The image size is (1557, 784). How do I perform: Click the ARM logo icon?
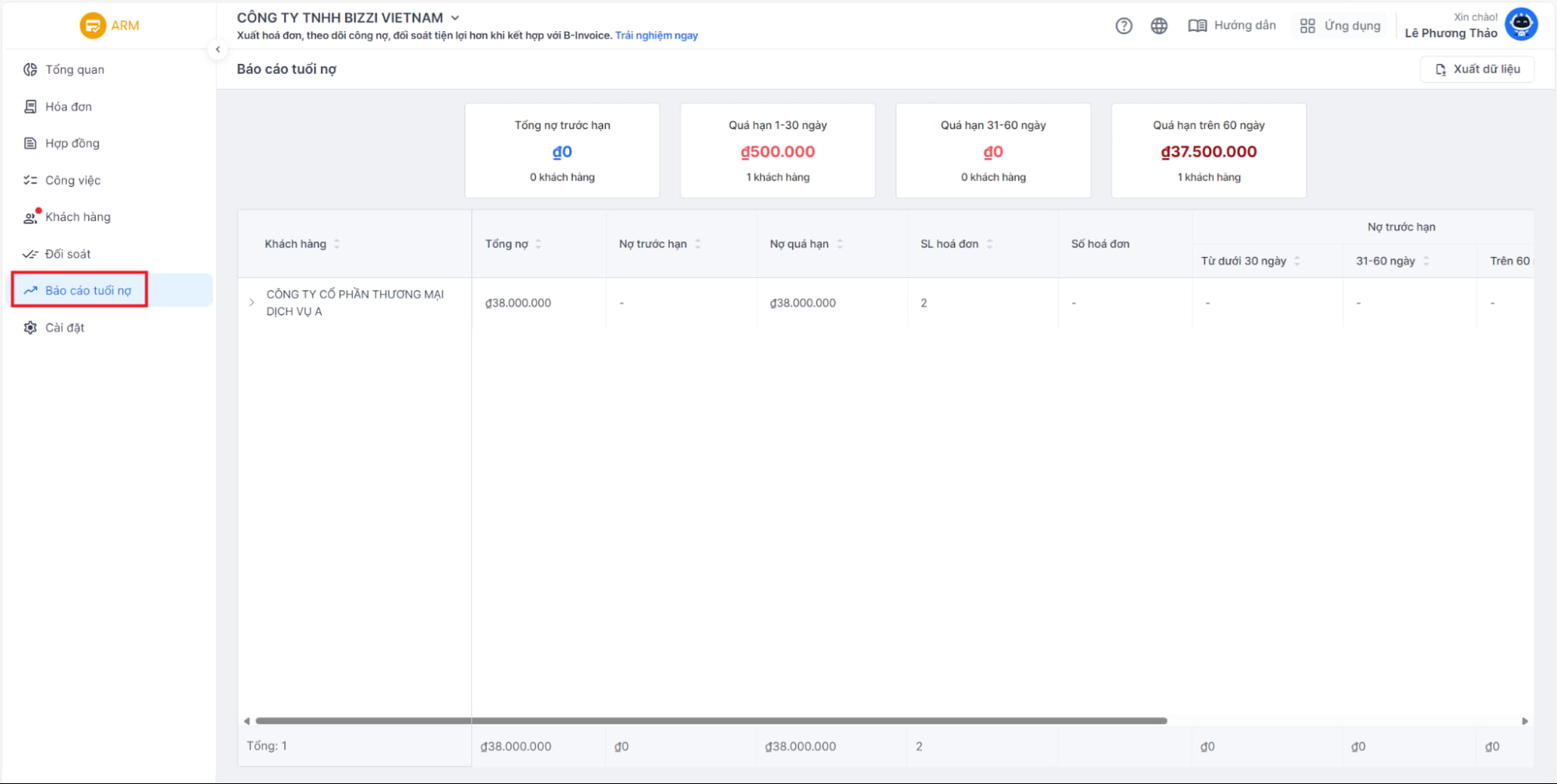92,26
